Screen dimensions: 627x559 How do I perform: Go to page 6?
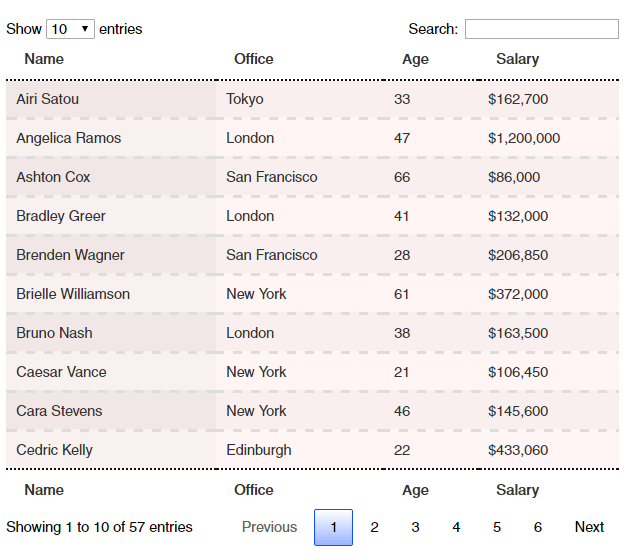point(538,527)
